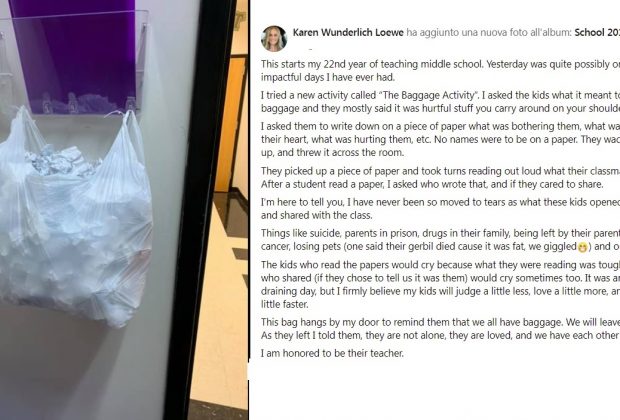Select the 'Things like suicide, parents in prison' line
This screenshot has height=420, width=620.
[440, 233]
